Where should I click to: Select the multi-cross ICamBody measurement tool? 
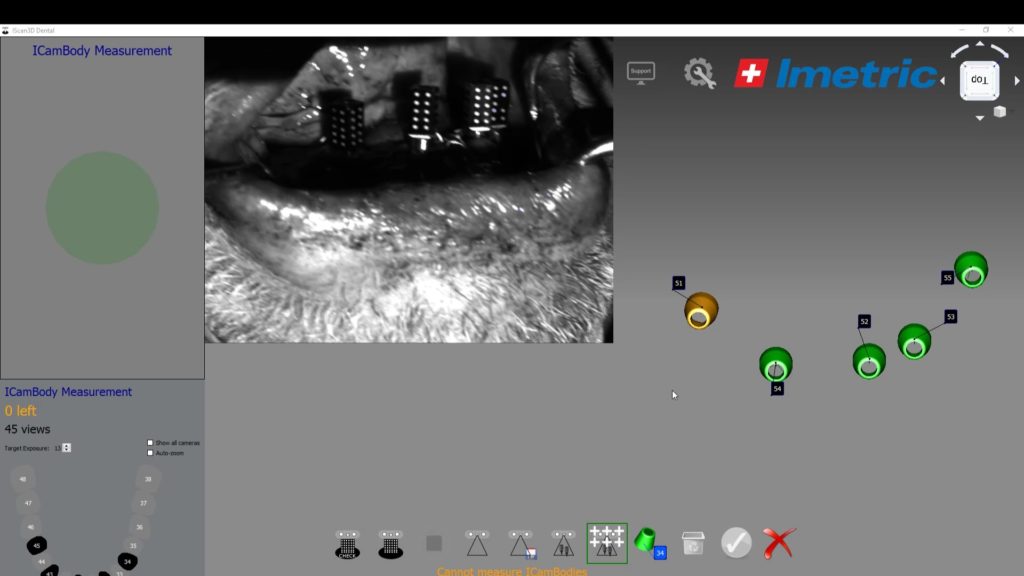pos(607,543)
